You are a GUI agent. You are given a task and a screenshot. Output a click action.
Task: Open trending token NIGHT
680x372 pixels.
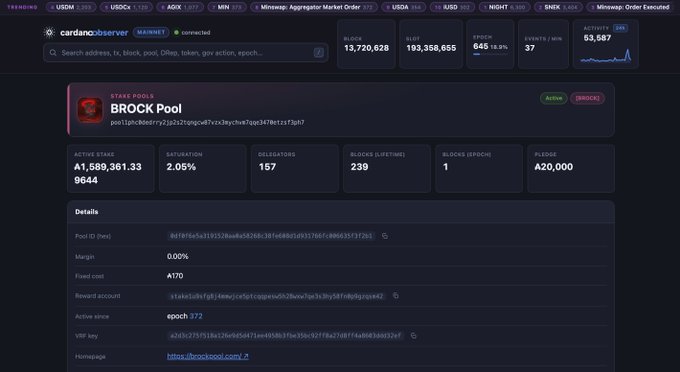tap(504, 7)
